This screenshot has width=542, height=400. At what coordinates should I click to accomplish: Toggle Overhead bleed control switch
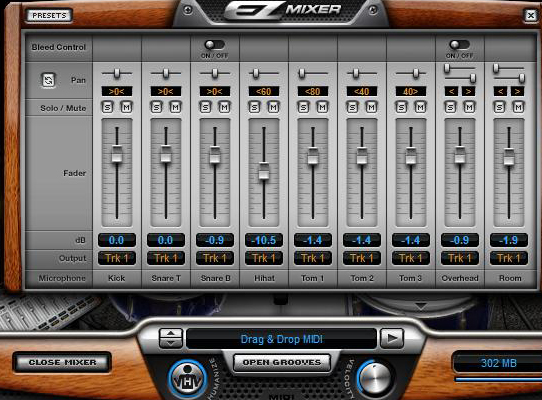459,45
